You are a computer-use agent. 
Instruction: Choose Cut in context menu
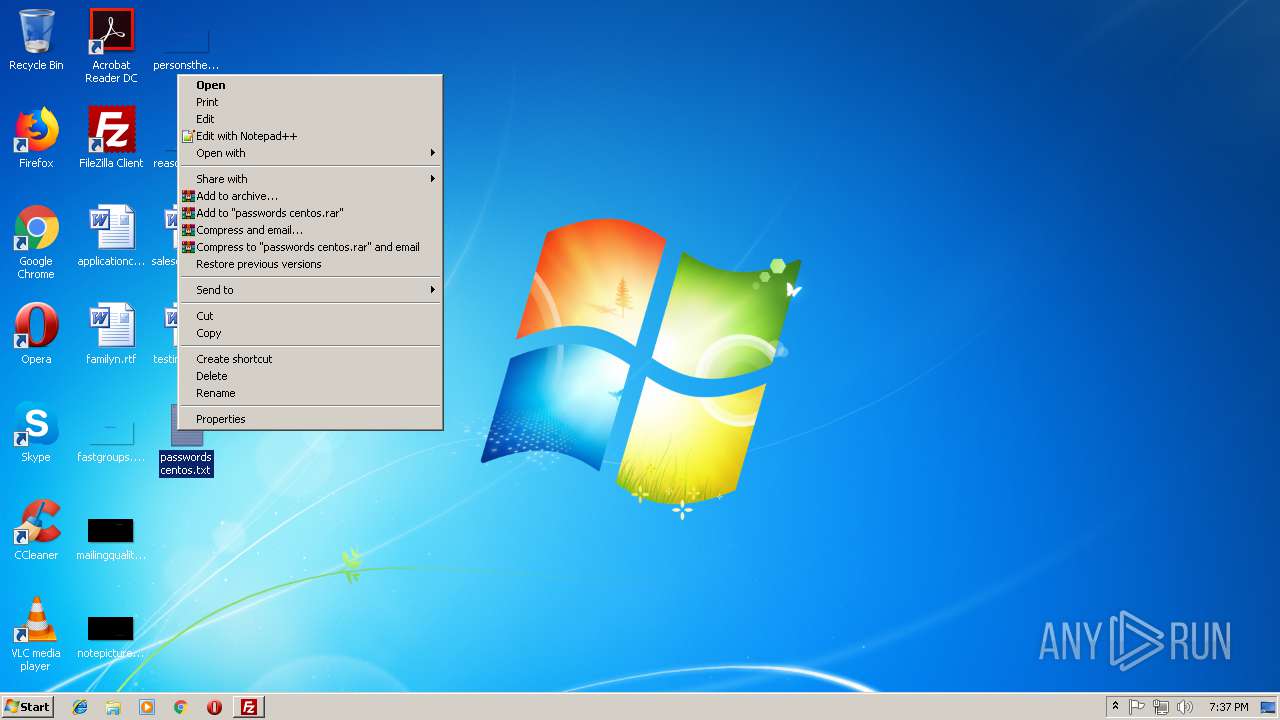click(x=310, y=316)
